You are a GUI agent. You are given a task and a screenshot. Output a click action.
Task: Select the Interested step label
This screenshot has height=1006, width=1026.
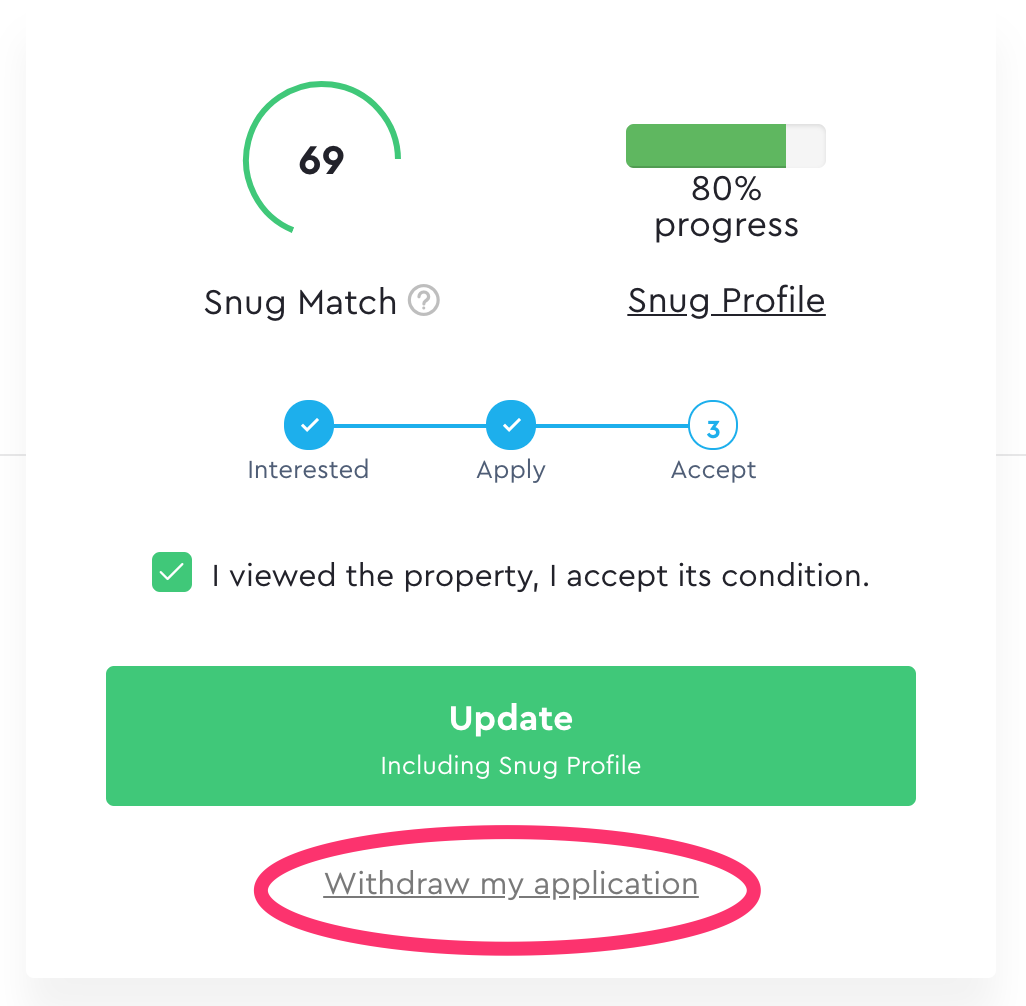pyautogui.click(x=308, y=470)
